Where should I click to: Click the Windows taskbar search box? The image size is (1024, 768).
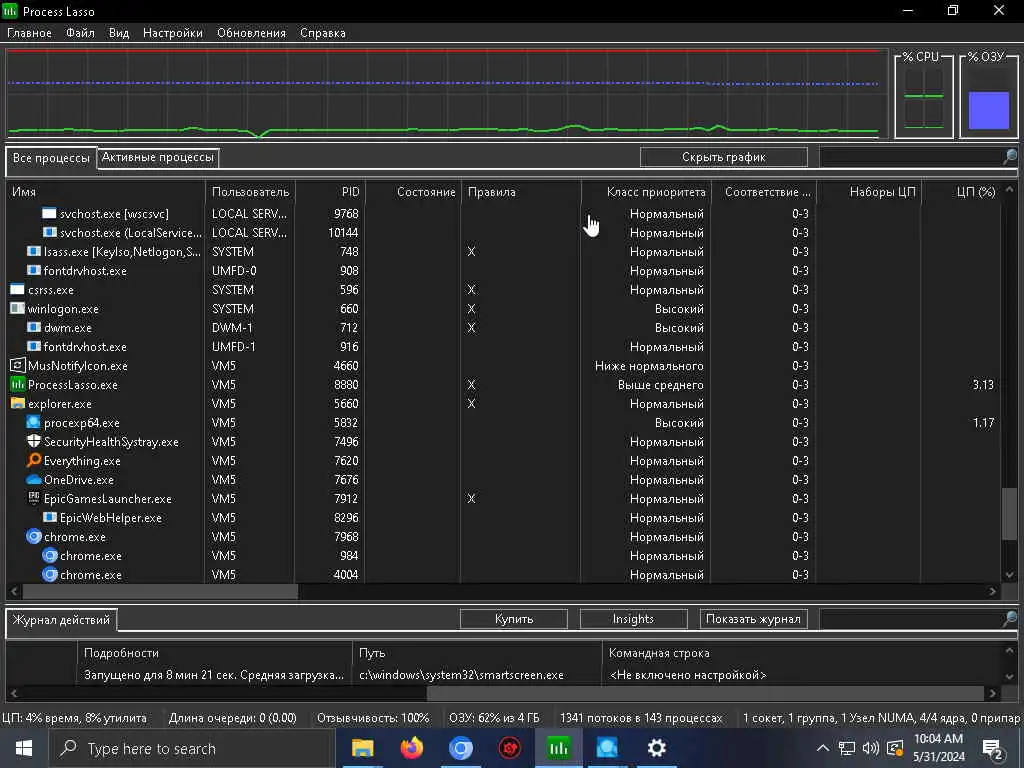click(x=193, y=748)
